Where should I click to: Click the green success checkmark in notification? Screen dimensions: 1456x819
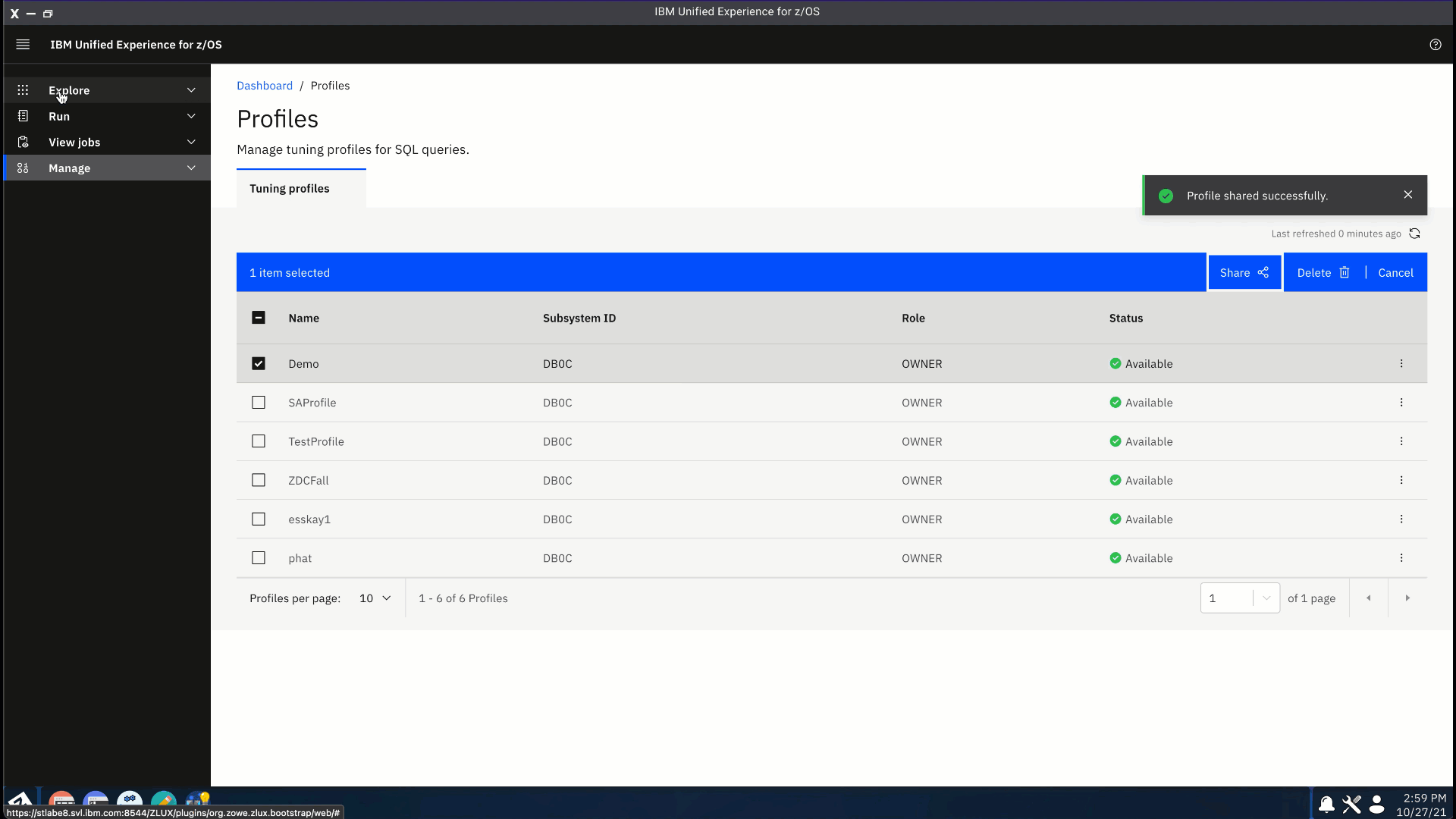point(1166,196)
